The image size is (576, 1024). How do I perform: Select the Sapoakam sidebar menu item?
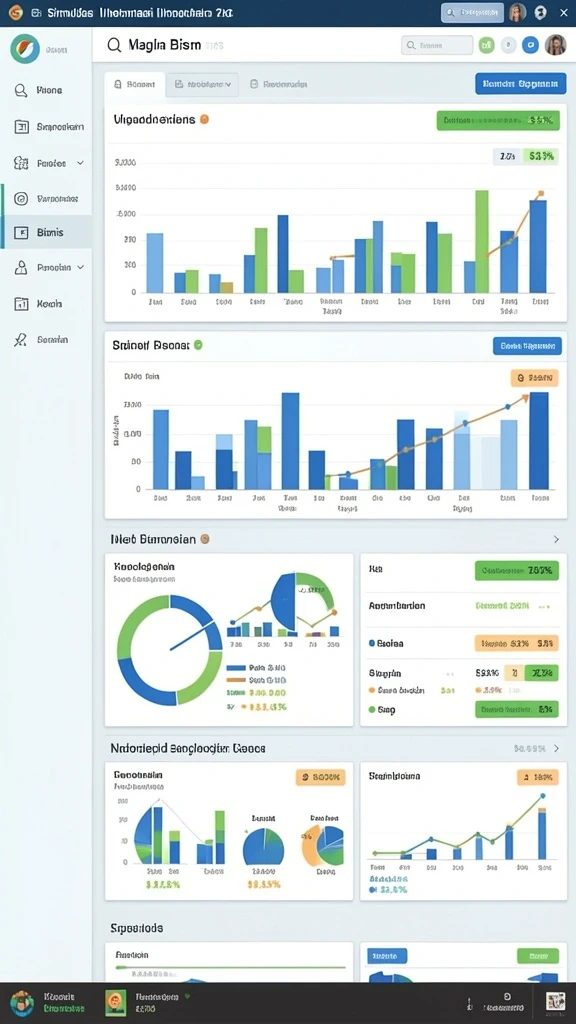[x=49, y=127]
